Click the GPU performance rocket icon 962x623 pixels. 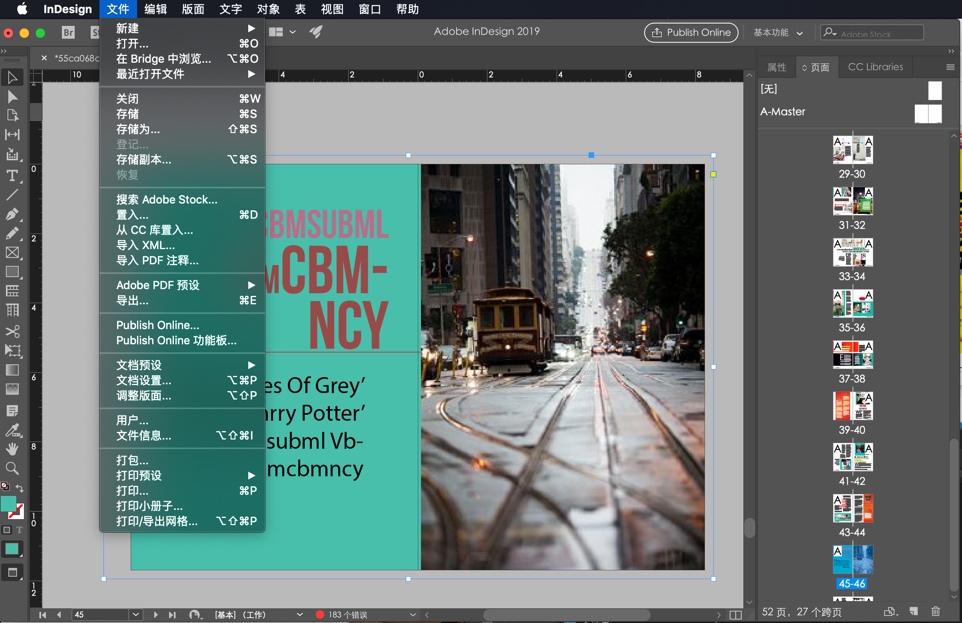316,32
